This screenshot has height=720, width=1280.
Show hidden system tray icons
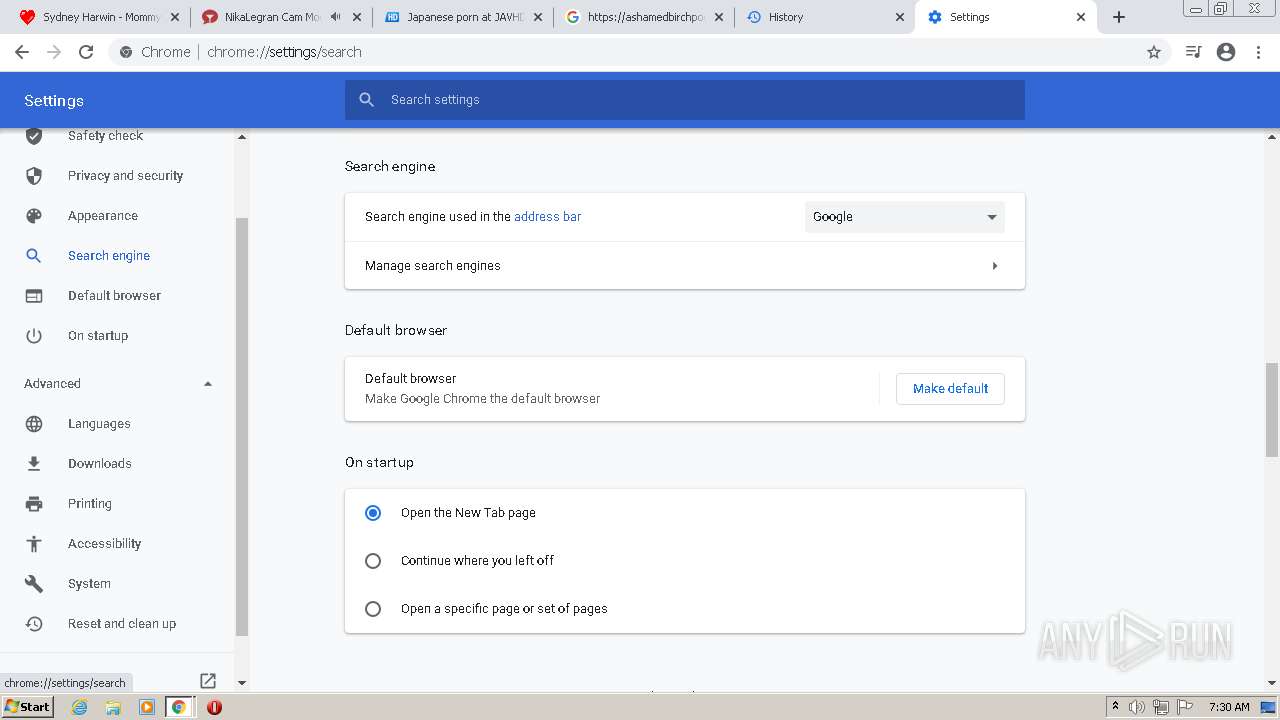[1116, 707]
